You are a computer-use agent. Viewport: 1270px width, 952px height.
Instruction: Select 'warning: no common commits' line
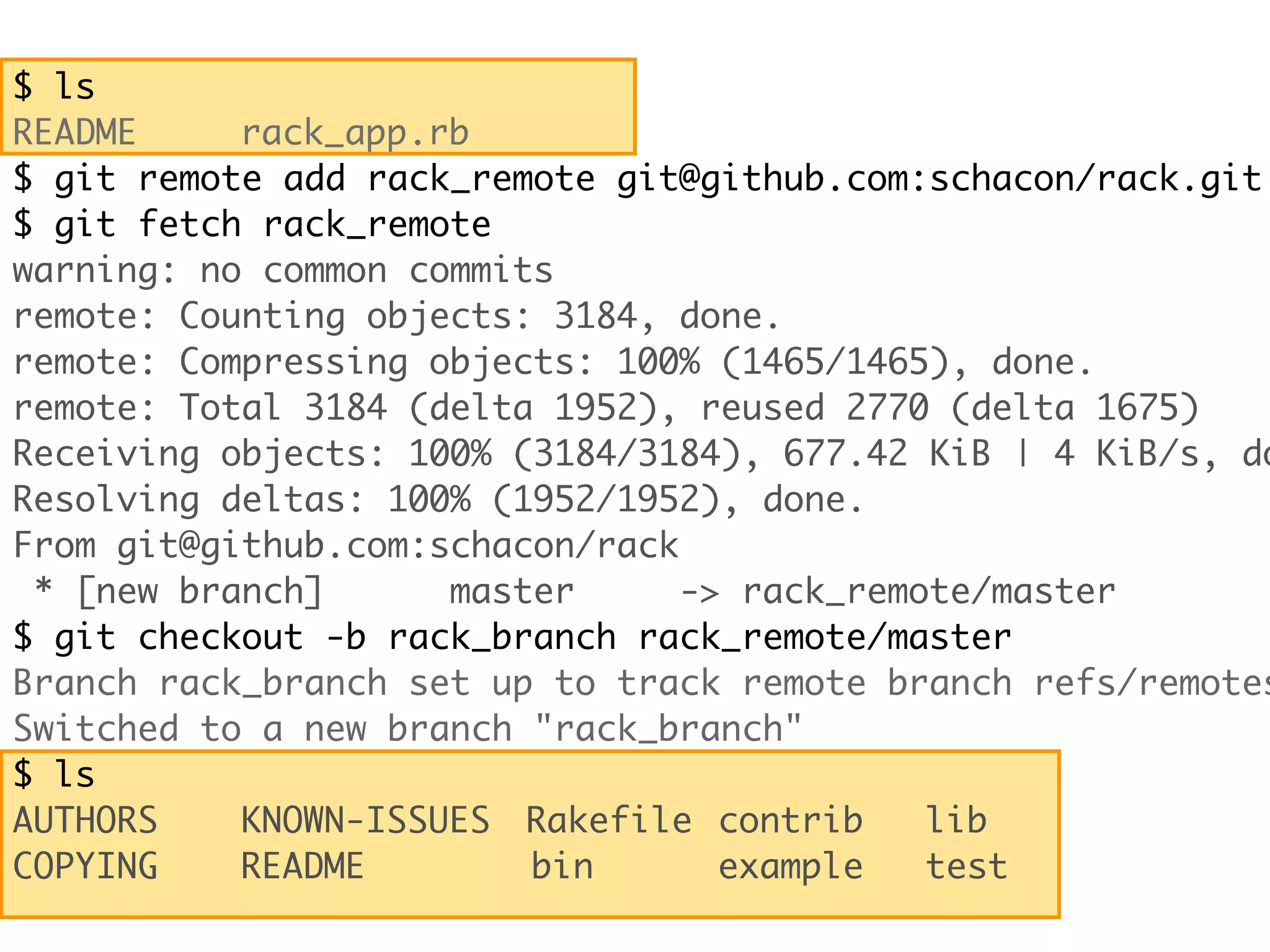tap(283, 271)
